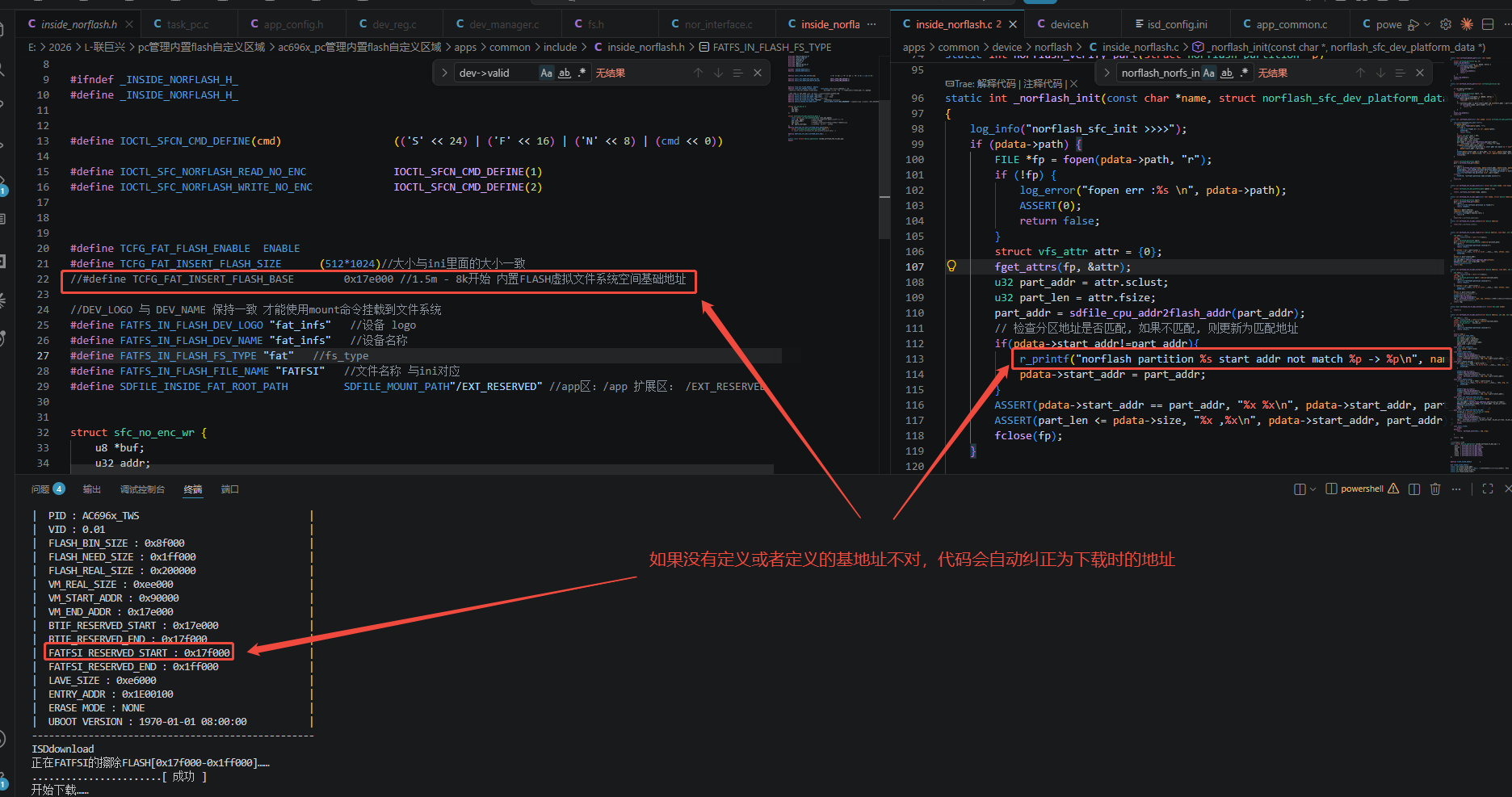Click the gear settings icon in editor toolbar
This screenshot has height=797, width=1512.
pos(1446,24)
